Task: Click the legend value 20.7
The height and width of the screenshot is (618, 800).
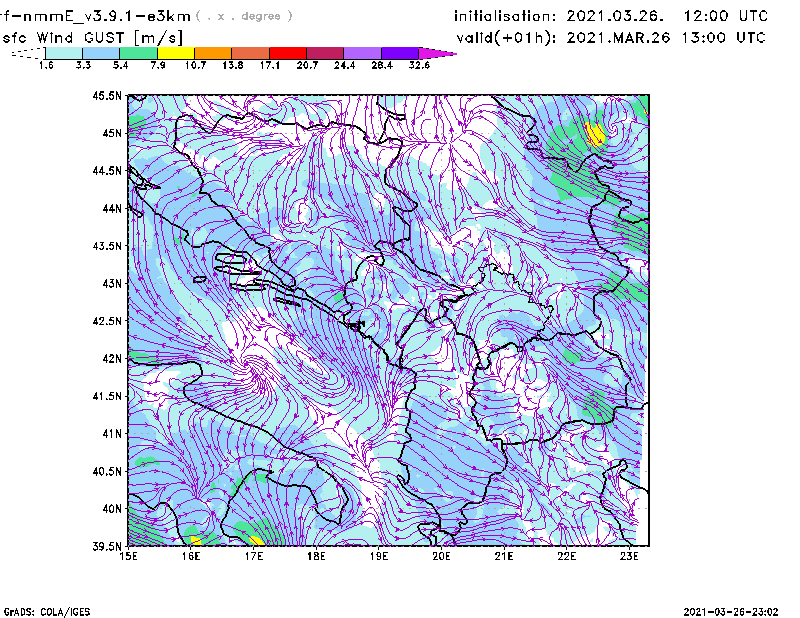Action: (x=307, y=65)
